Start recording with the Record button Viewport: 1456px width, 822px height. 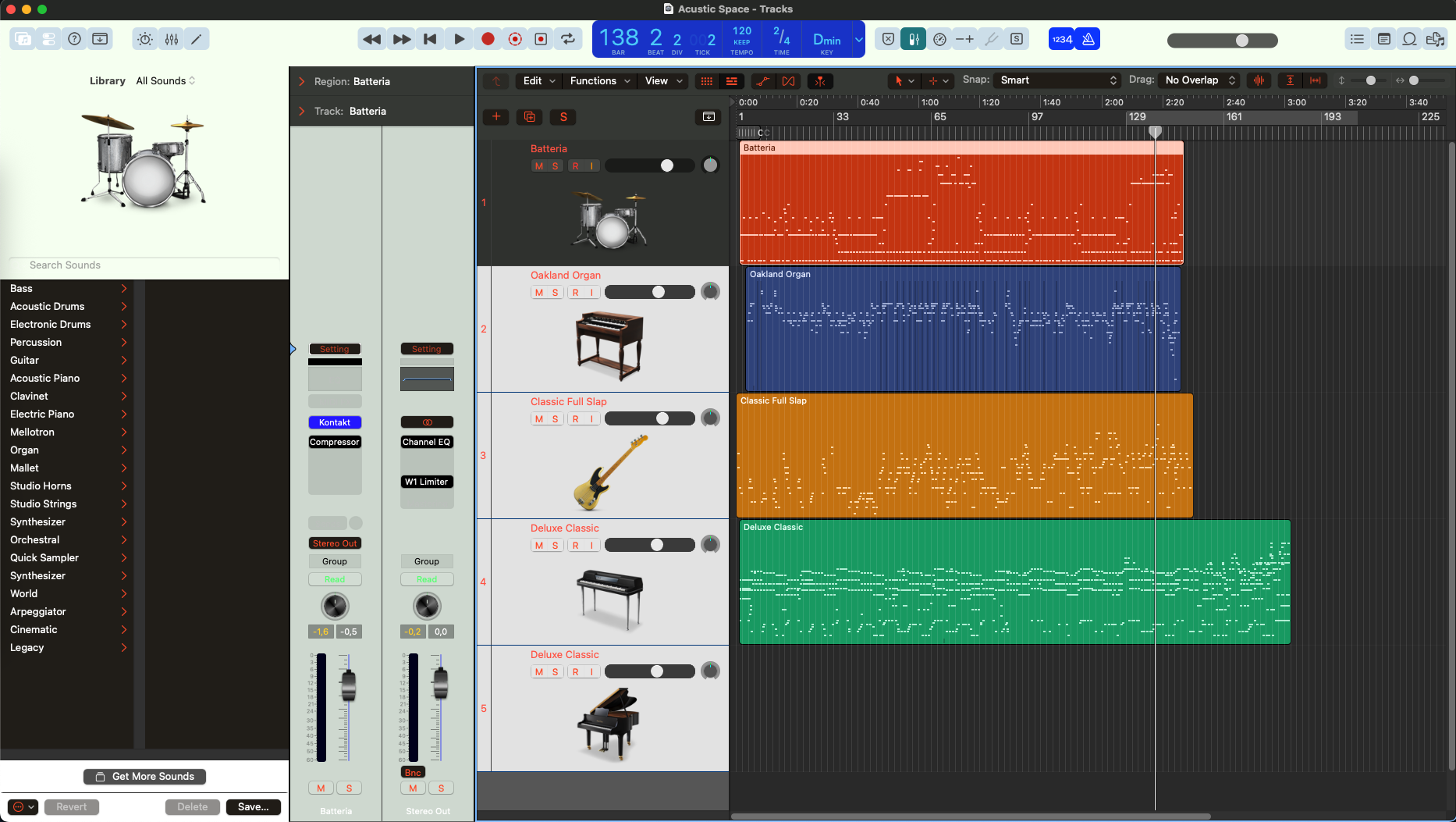coord(488,39)
